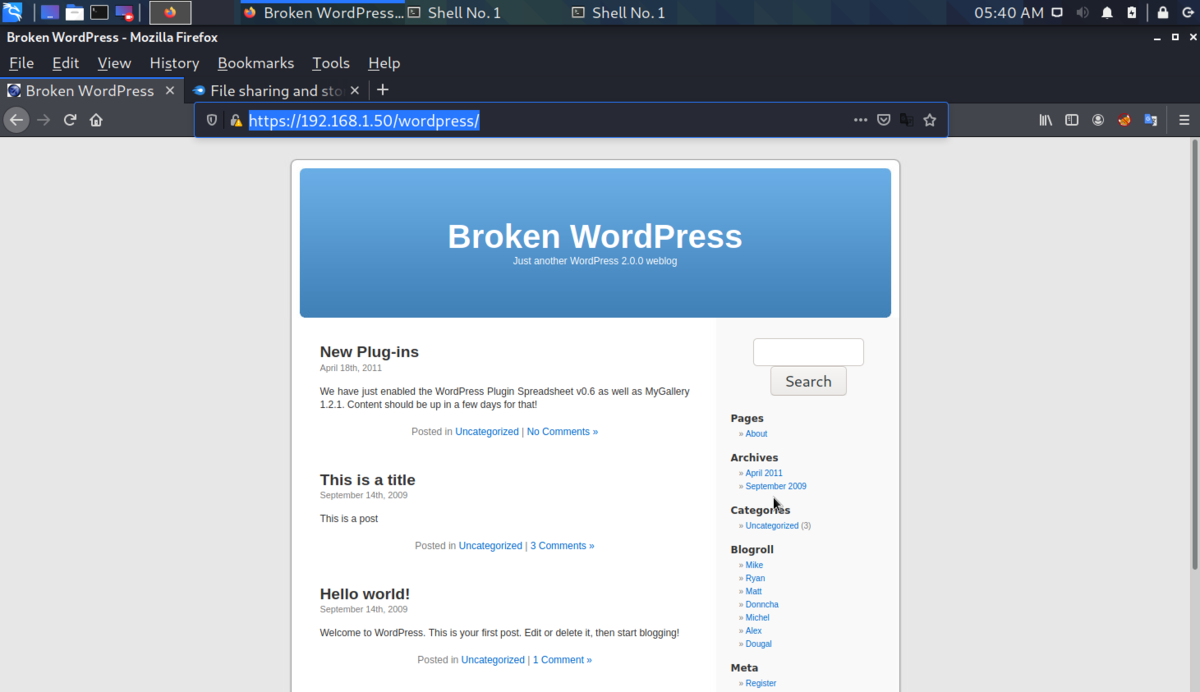Image resolution: width=1200 pixels, height=692 pixels.
Task: Open the file manager launcher in panel
Action: (x=75, y=13)
